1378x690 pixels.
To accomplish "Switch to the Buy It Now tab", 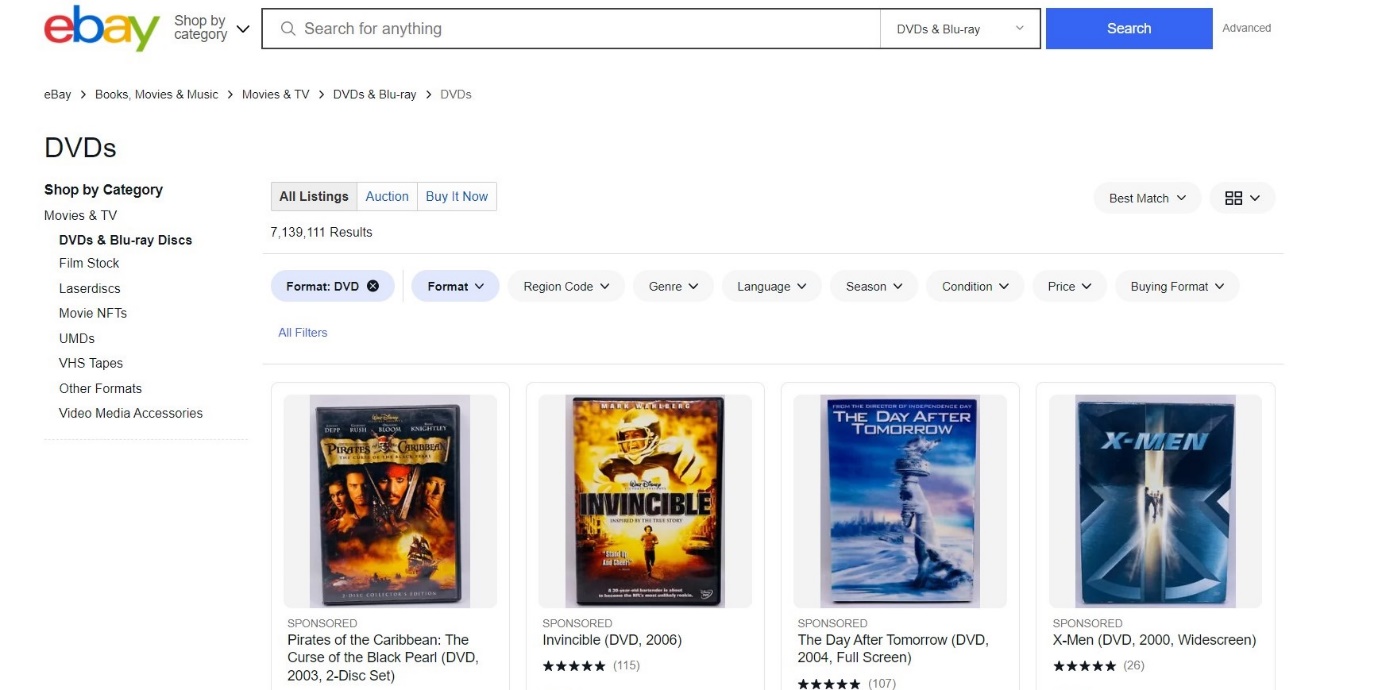I will pos(457,196).
